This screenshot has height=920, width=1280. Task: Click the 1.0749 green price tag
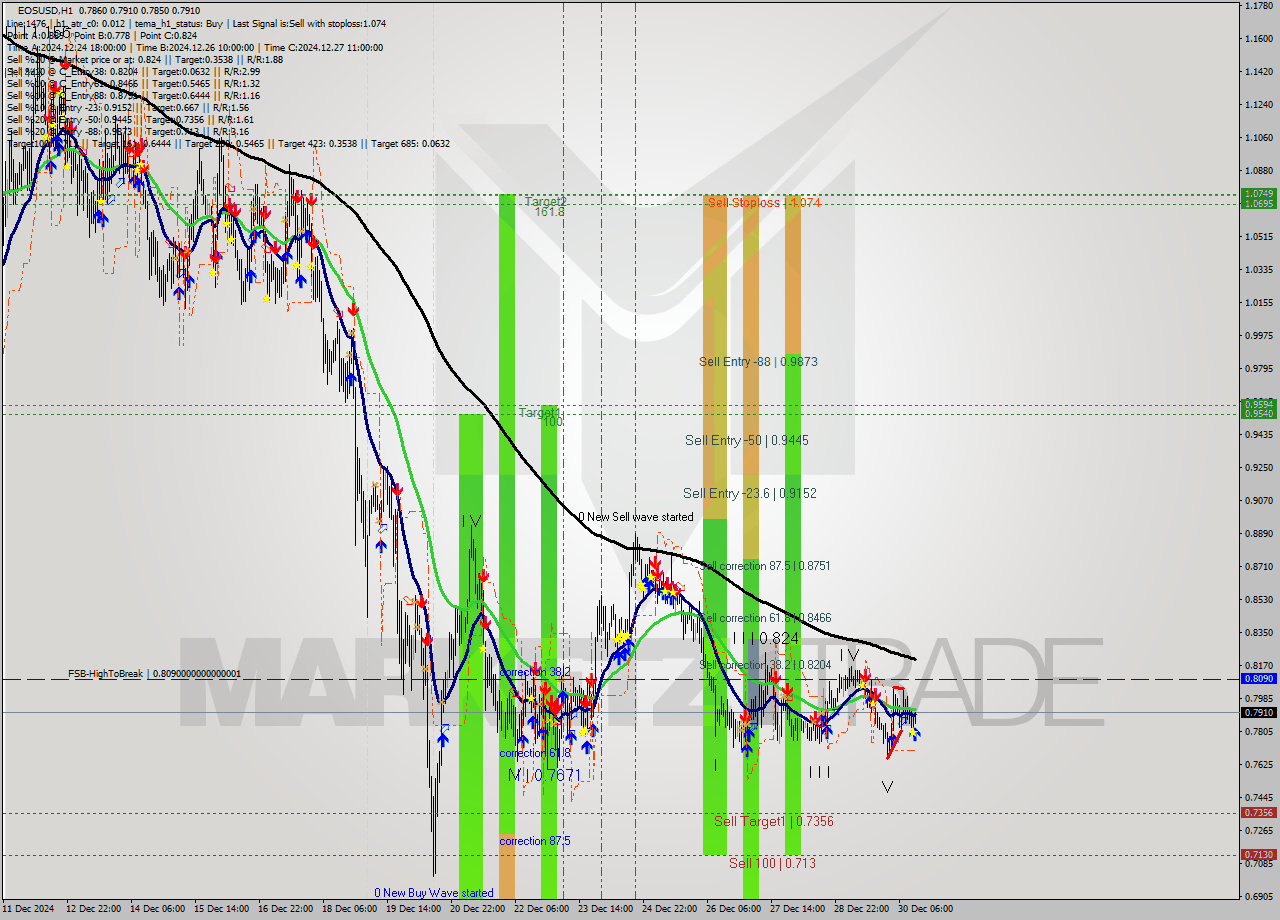(1258, 193)
